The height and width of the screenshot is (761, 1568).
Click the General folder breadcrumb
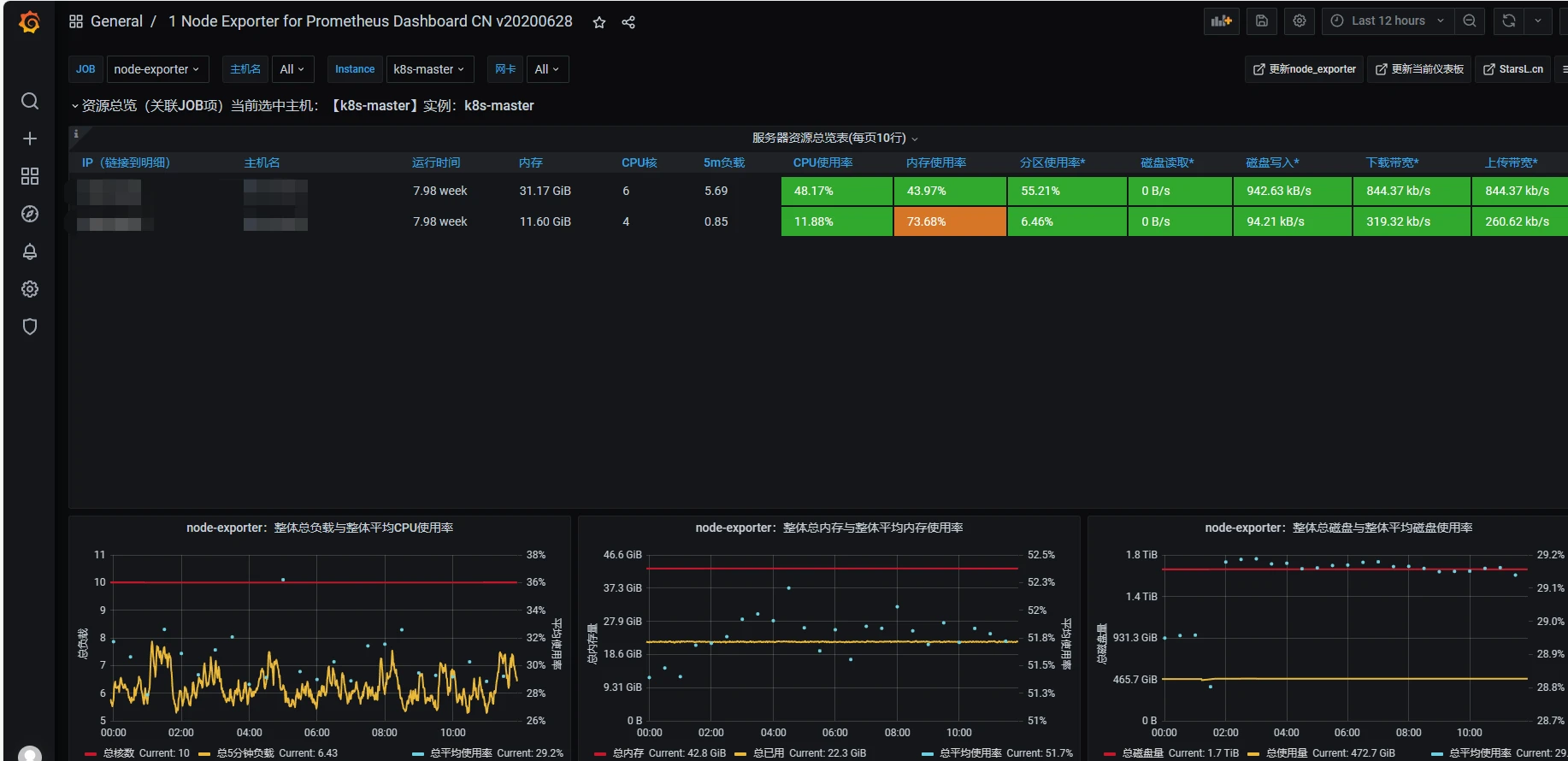(x=116, y=21)
